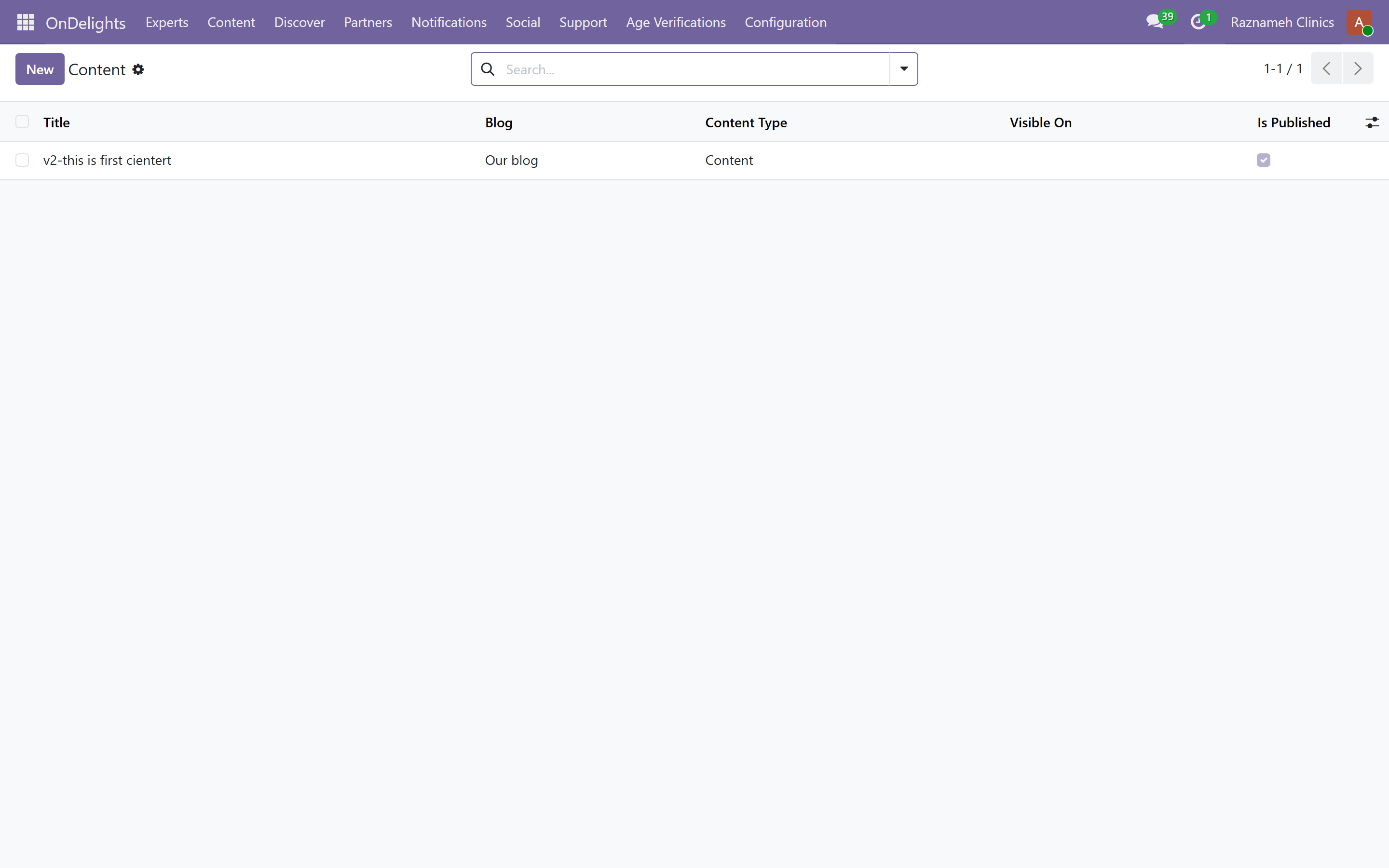
Task: Click the 1-1 / 1 pager counter
Action: (x=1283, y=69)
